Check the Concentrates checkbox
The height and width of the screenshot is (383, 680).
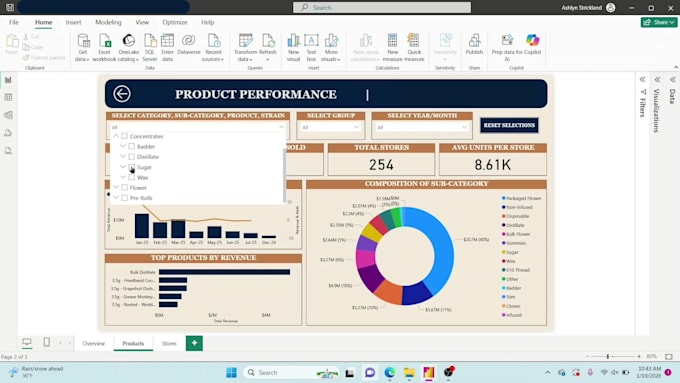click(124, 136)
